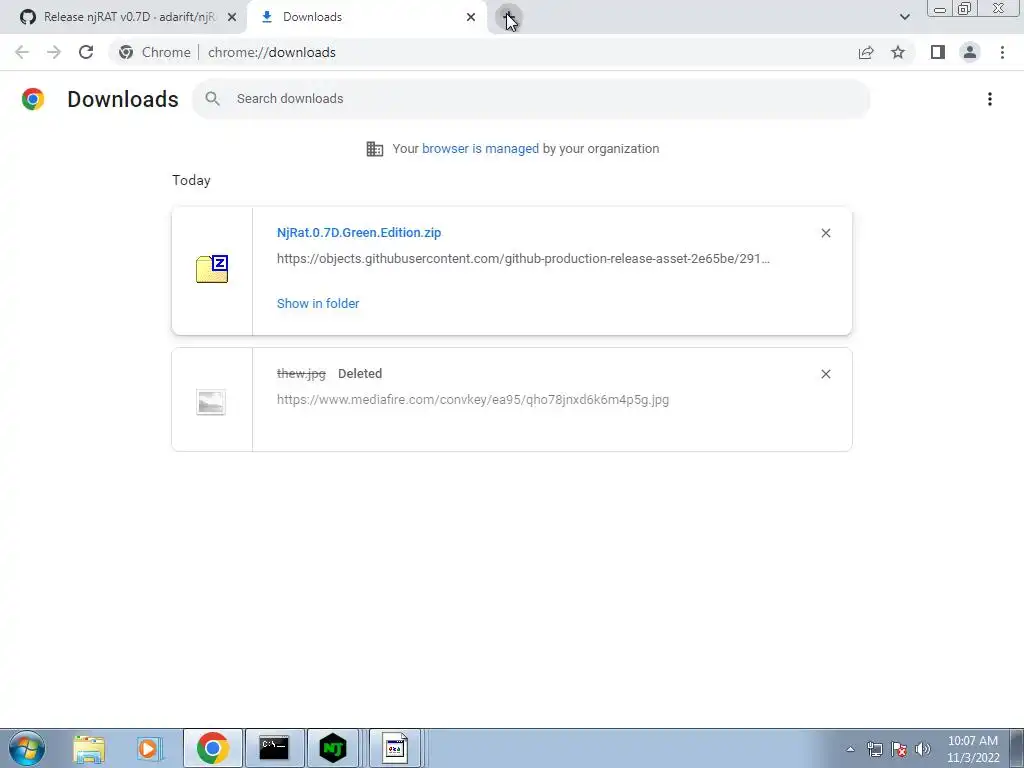Click the Search downloads field

[531, 99]
